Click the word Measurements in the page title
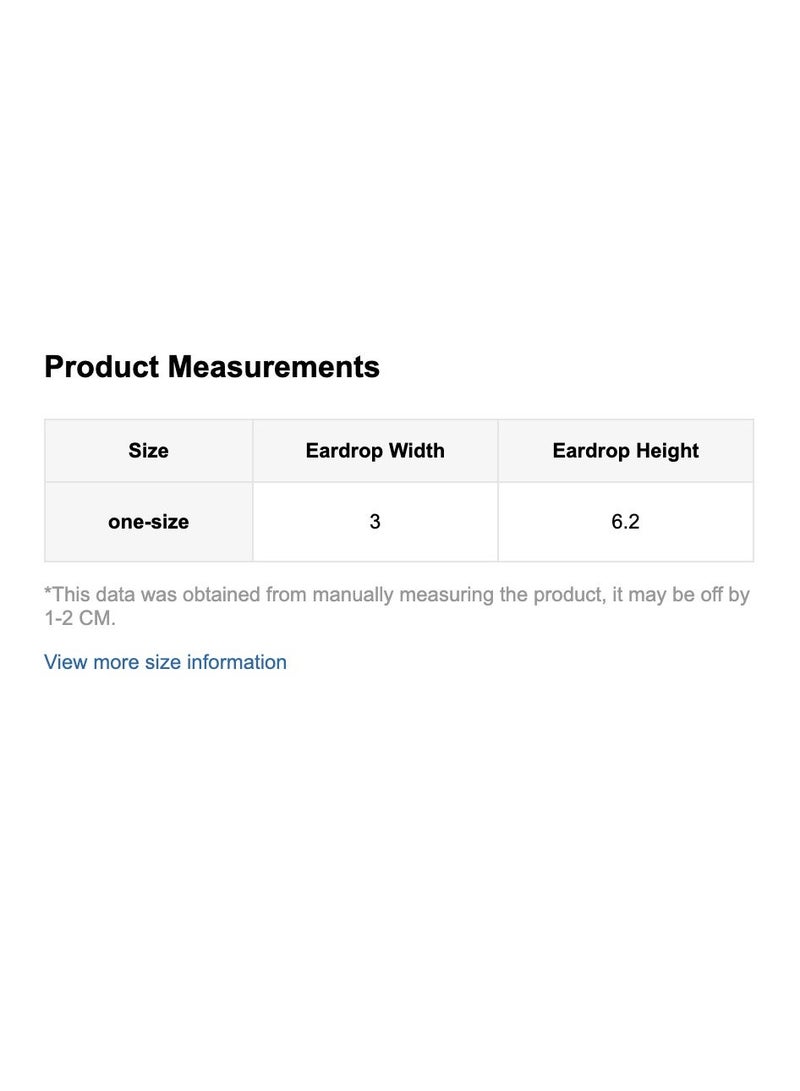The width and height of the screenshot is (800, 1091). tap(279, 367)
